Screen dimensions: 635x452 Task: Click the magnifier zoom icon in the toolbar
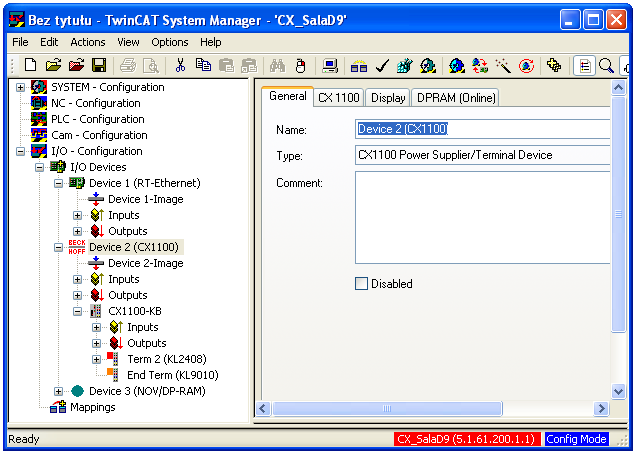606,65
